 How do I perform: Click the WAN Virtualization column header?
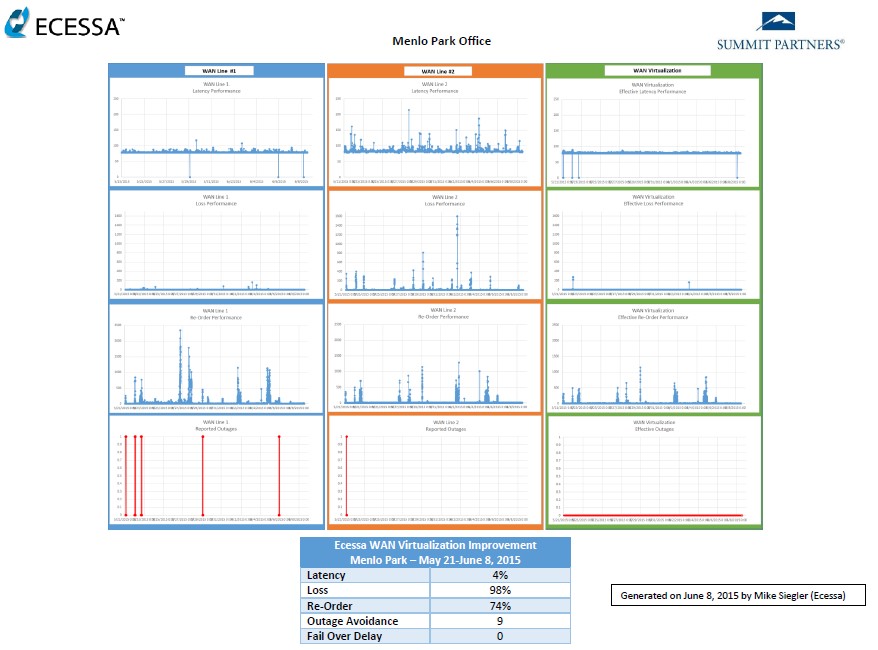(x=657, y=71)
